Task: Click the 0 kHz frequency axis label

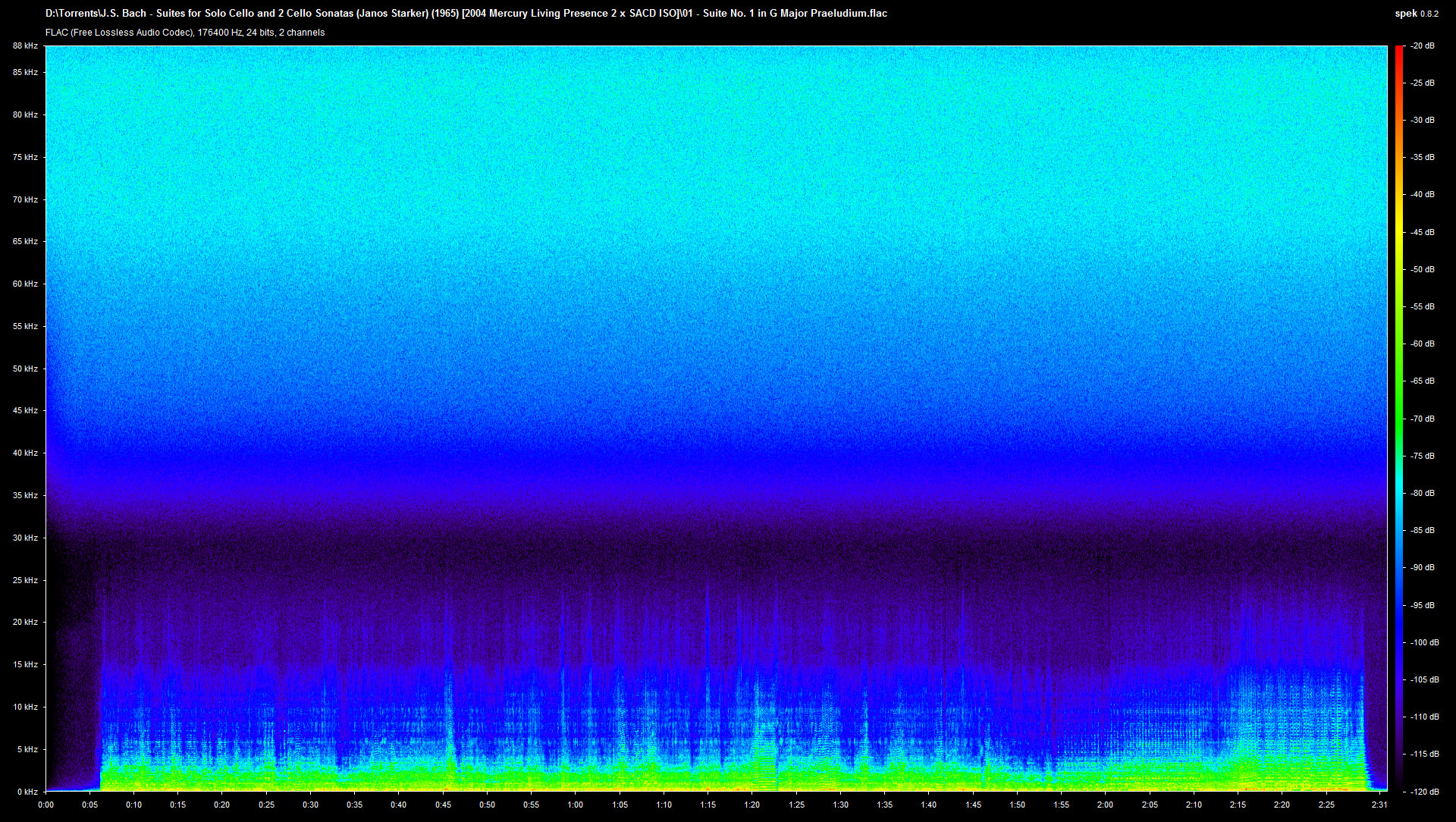Action: pyautogui.click(x=27, y=792)
